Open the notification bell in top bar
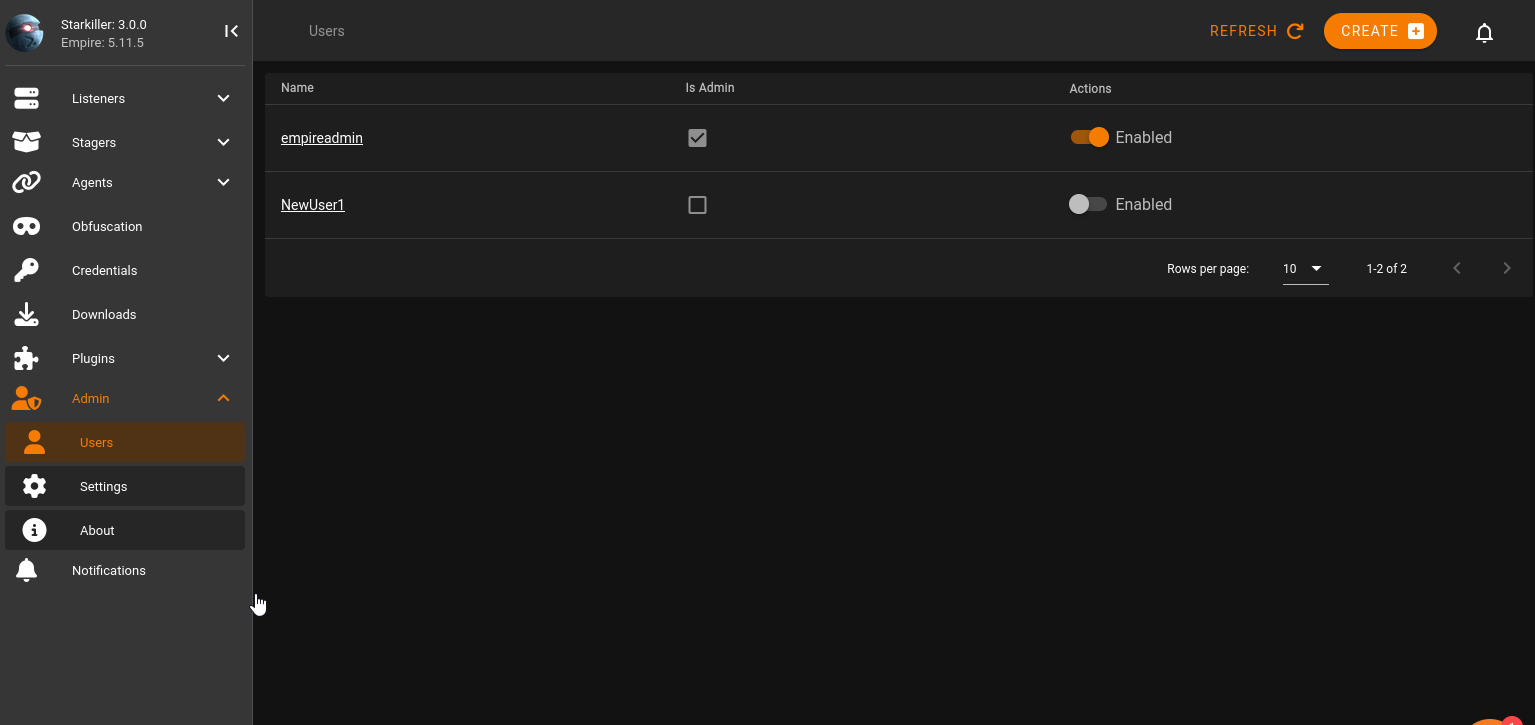Image resolution: width=1535 pixels, height=725 pixels. click(1485, 33)
